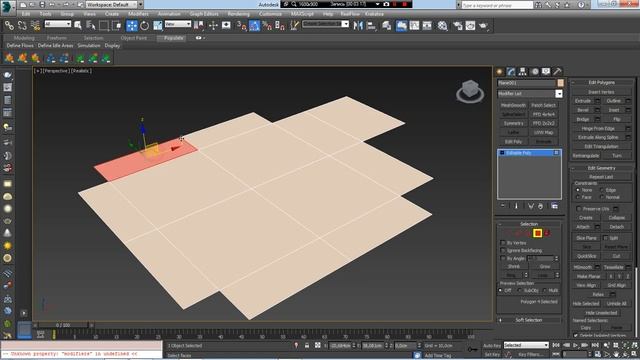
Task: Collapse the Selection rollout
Action: click(x=529, y=224)
